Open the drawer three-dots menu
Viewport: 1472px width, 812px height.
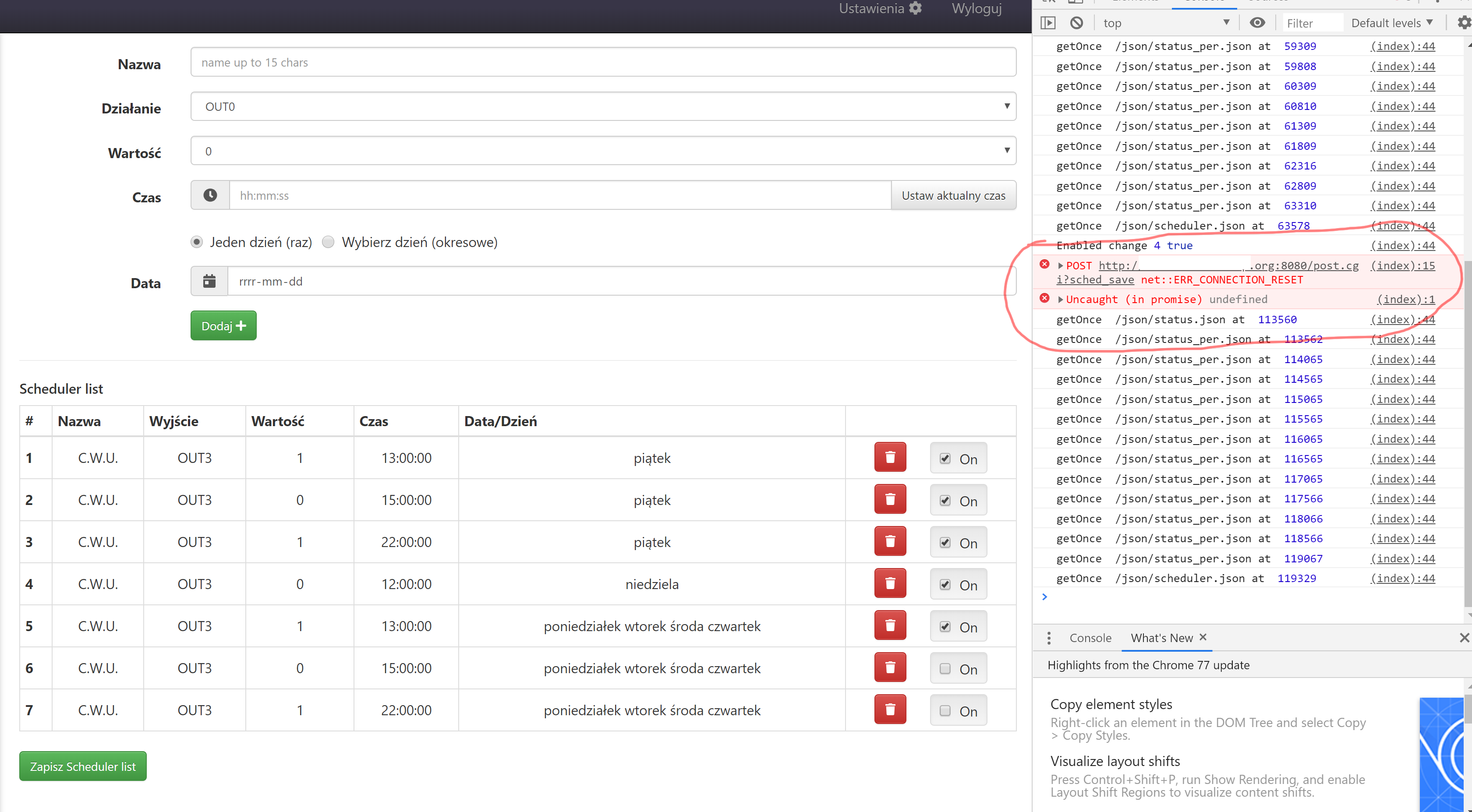[x=1048, y=638]
